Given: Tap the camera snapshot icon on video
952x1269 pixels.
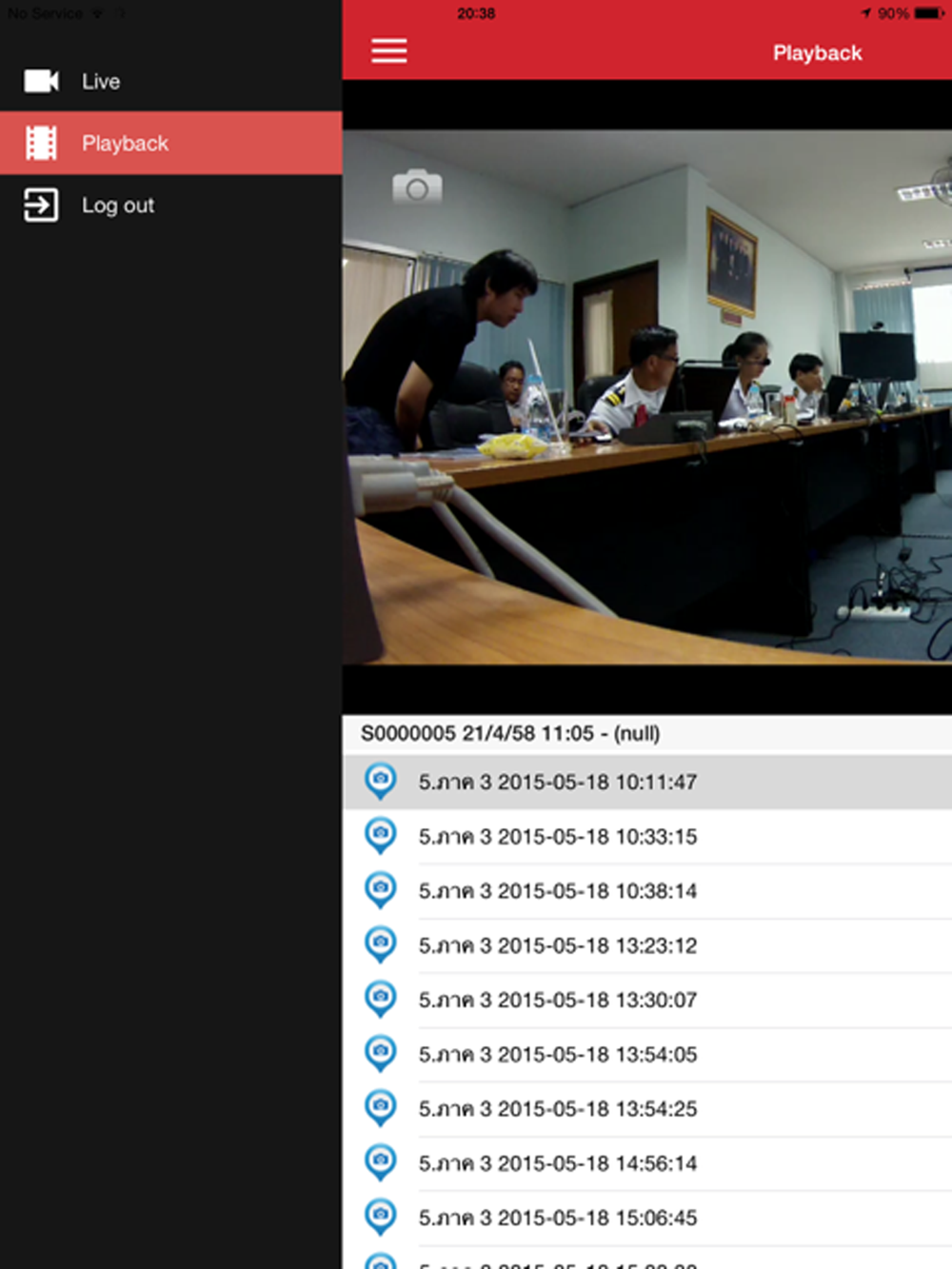Looking at the screenshot, I should click(x=417, y=188).
